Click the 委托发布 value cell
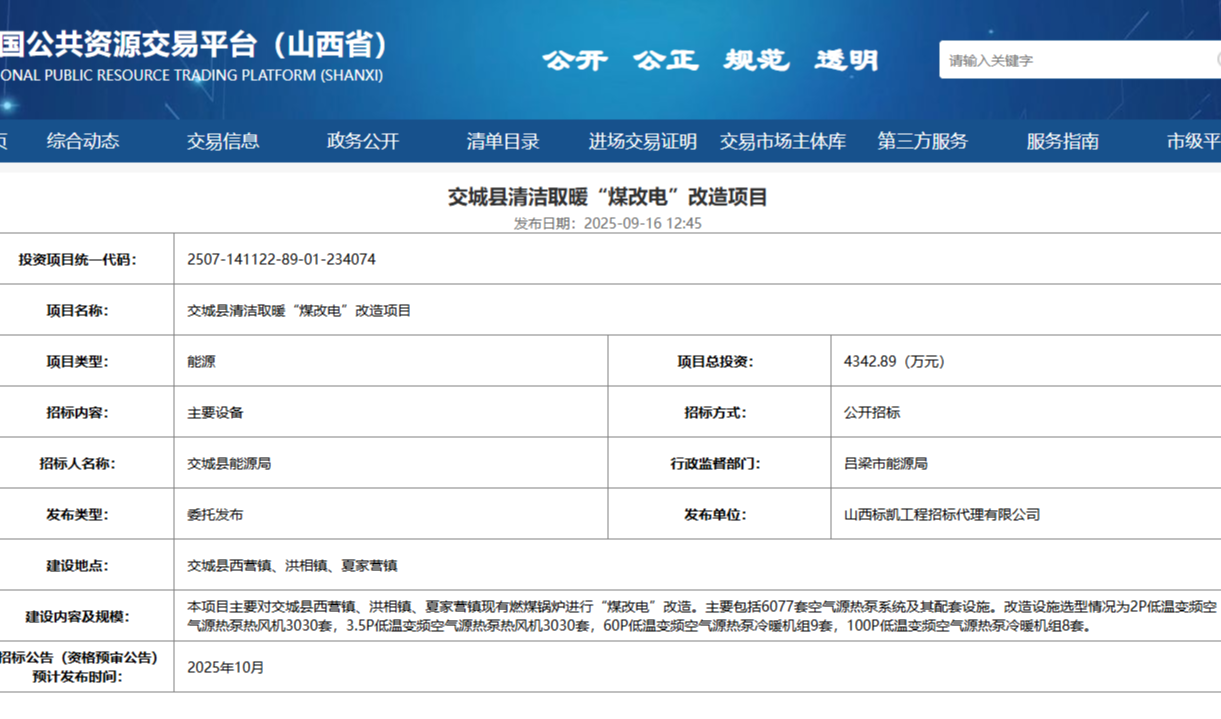1221x719 pixels. click(391, 515)
